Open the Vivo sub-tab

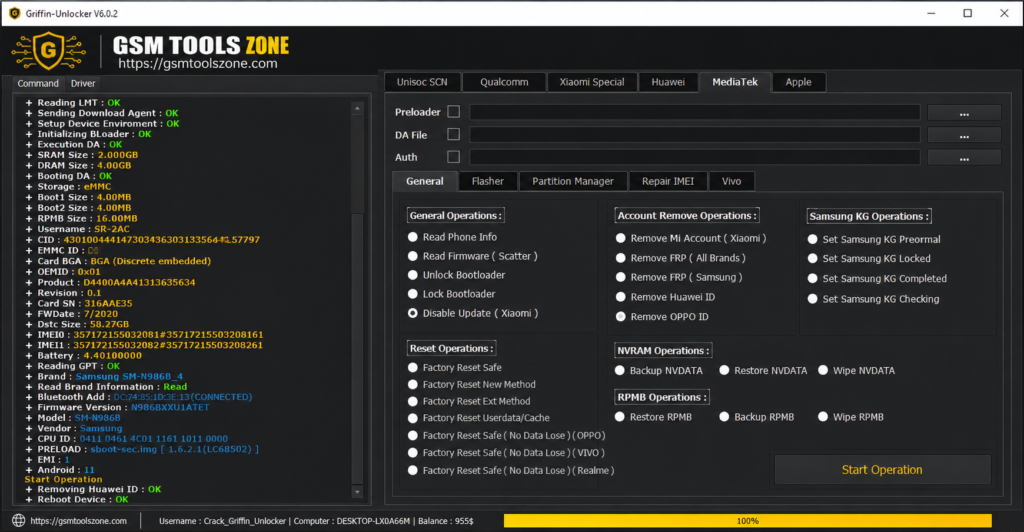pos(731,181)
